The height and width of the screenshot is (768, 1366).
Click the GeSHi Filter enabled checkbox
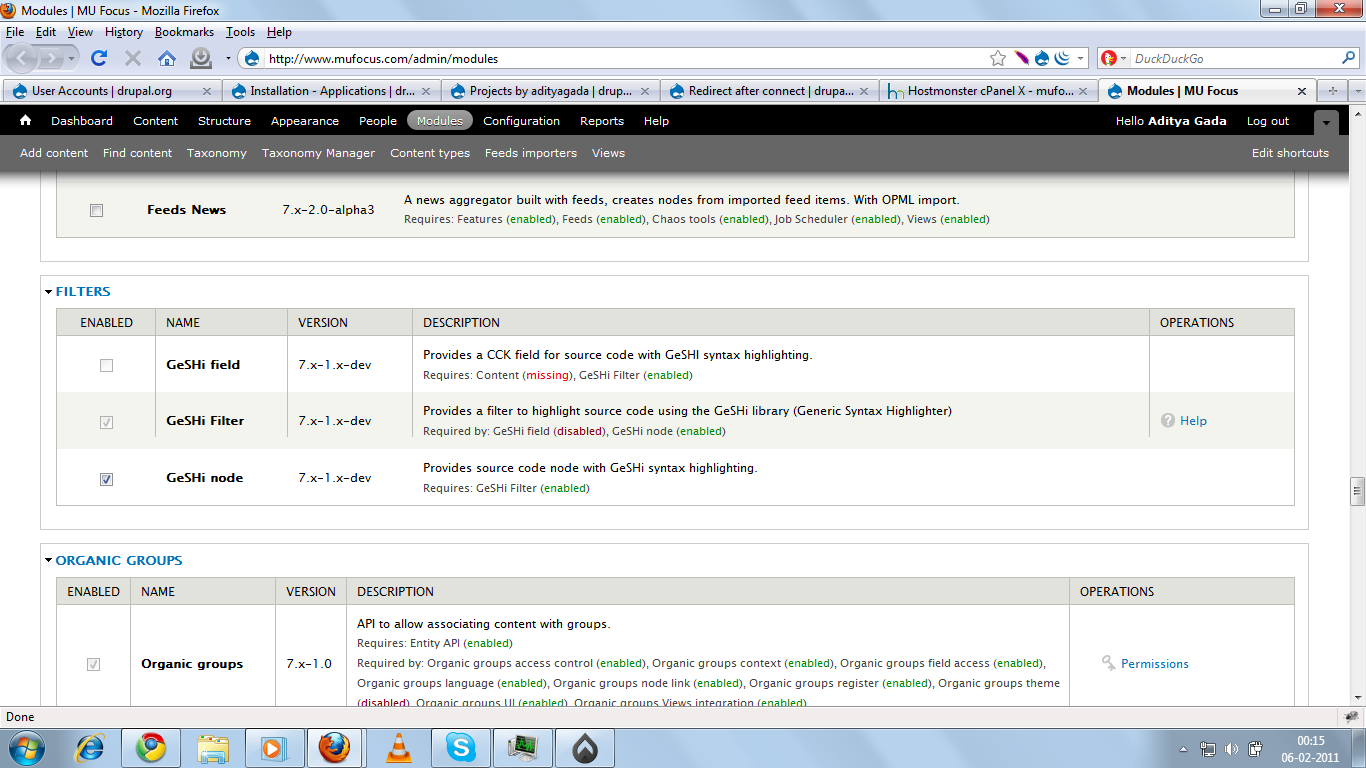(106, 423)
